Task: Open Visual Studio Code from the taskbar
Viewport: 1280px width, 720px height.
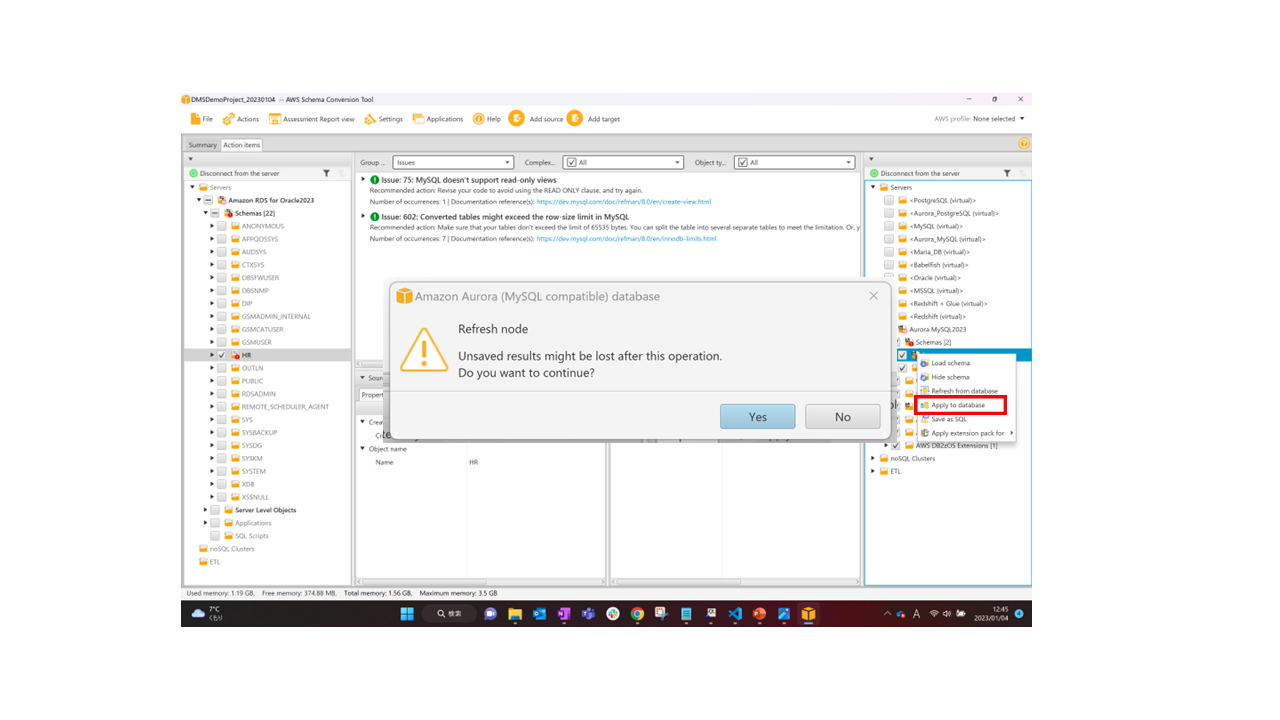Action: (734, 614)
